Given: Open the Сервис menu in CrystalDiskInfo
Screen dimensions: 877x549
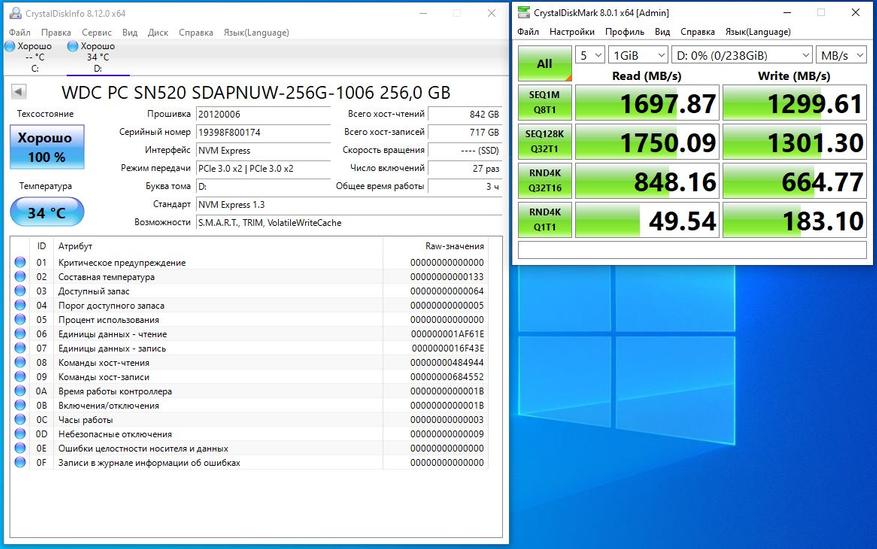Looking at the screenshot, I should coord(96,32).
